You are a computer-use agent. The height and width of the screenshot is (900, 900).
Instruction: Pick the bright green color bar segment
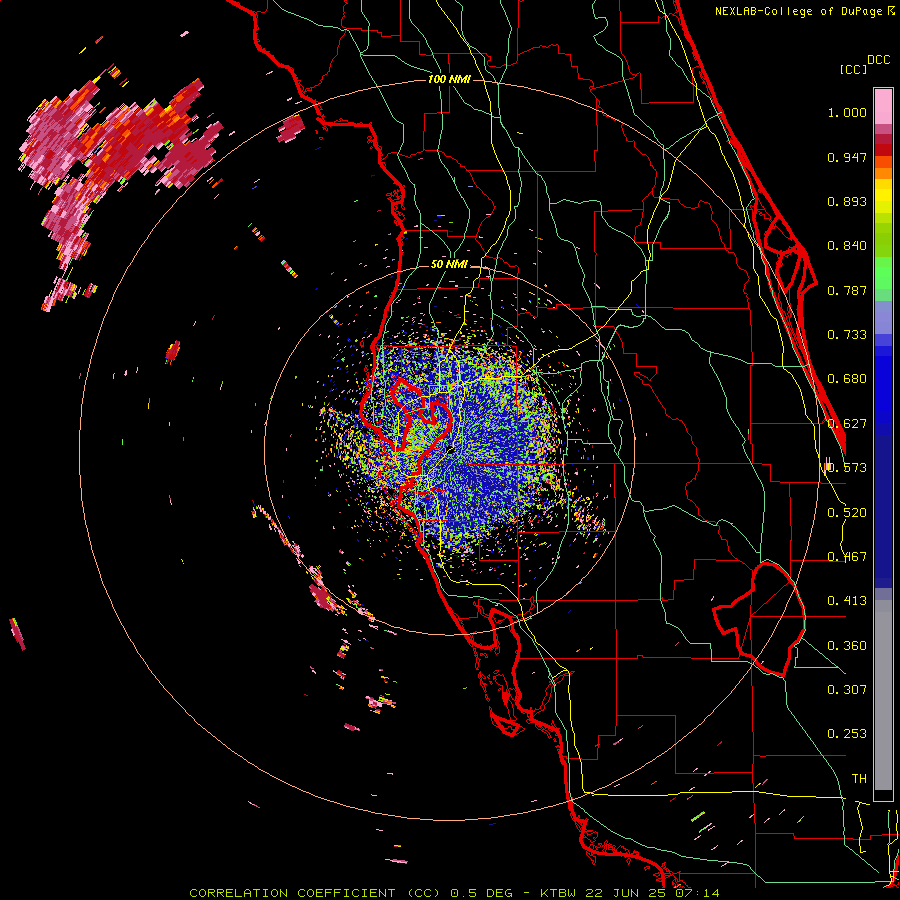[x=883, y=273]
